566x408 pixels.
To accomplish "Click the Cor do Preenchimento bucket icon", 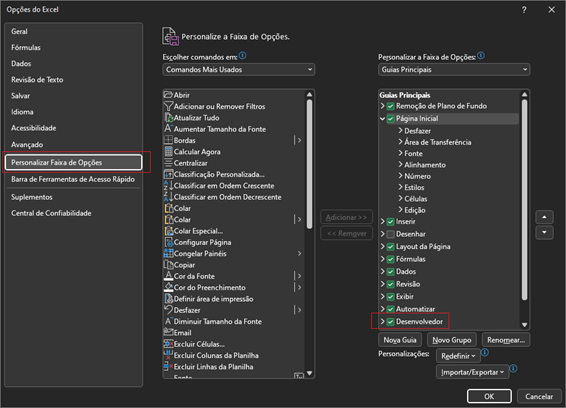I will click(x=169, y=287).
